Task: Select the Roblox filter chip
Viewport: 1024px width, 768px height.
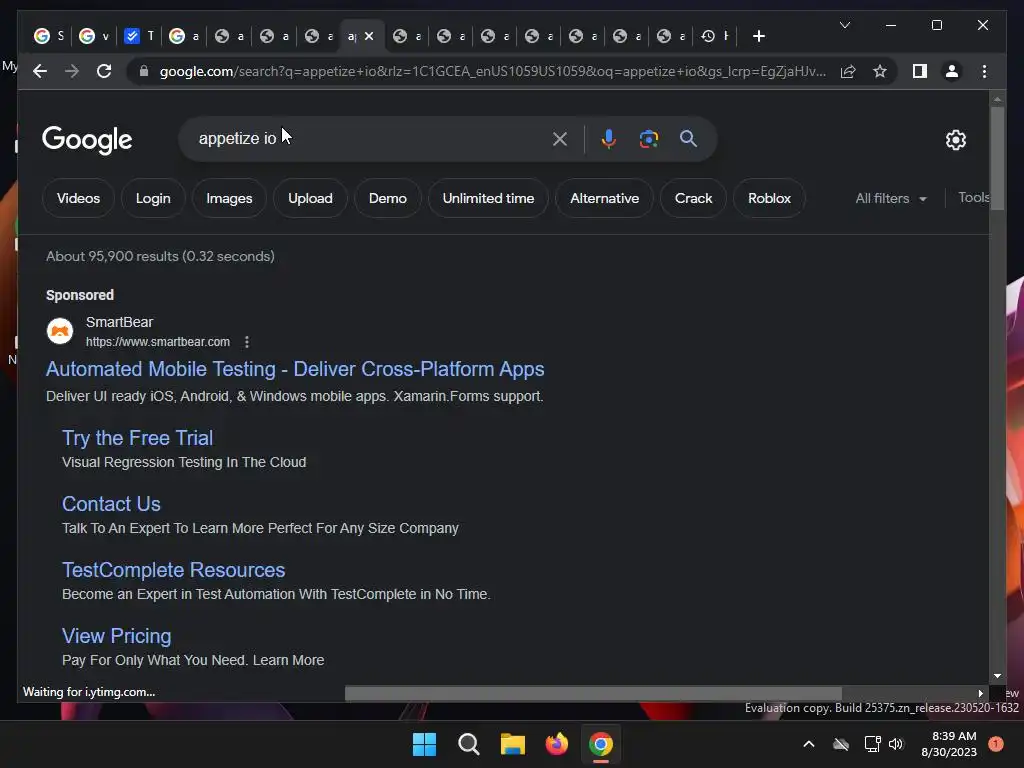Action: pos(769,198)
